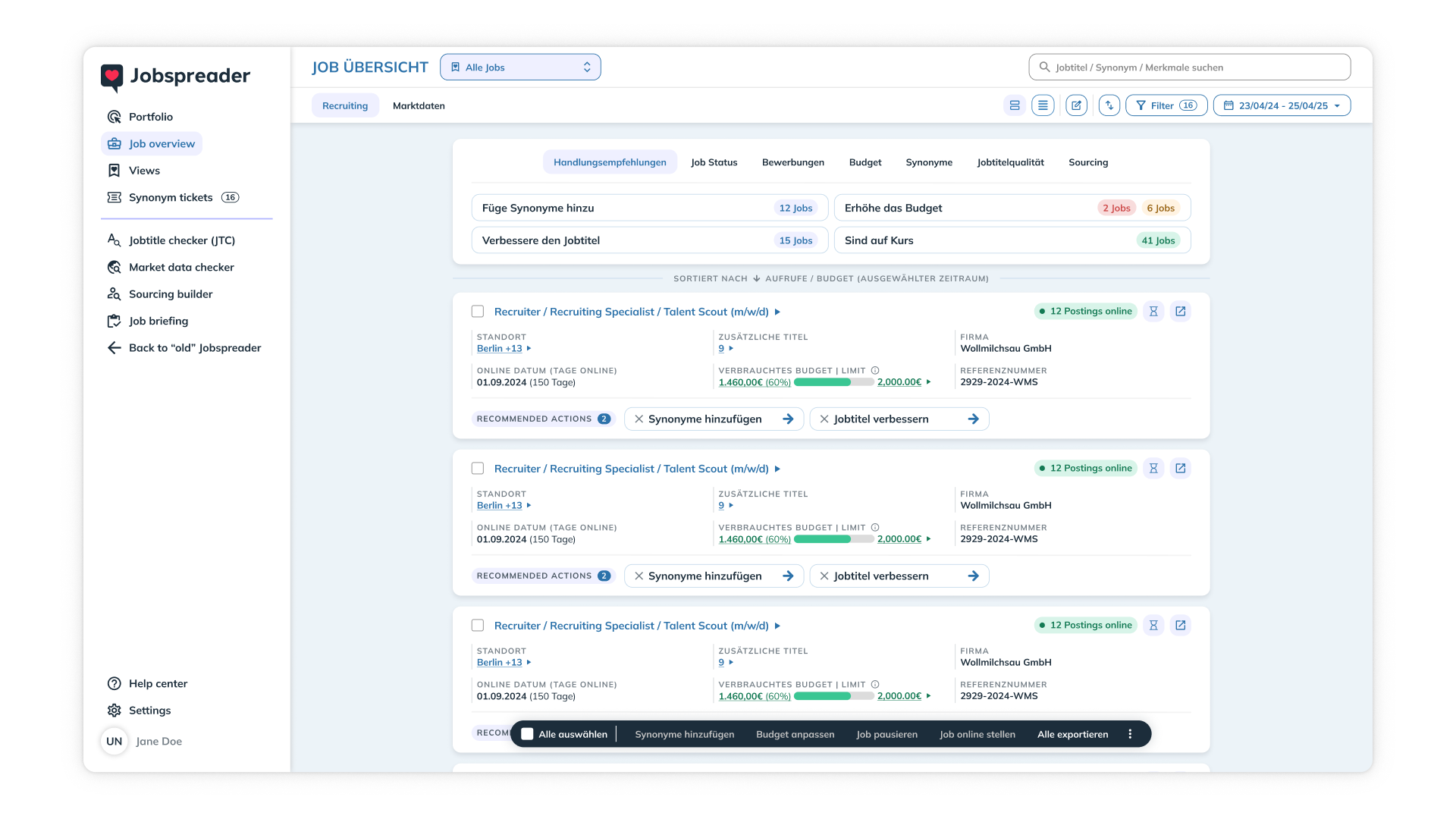
Task: Click the edit pencil icon in toolbar
Action: (1076, 105)
